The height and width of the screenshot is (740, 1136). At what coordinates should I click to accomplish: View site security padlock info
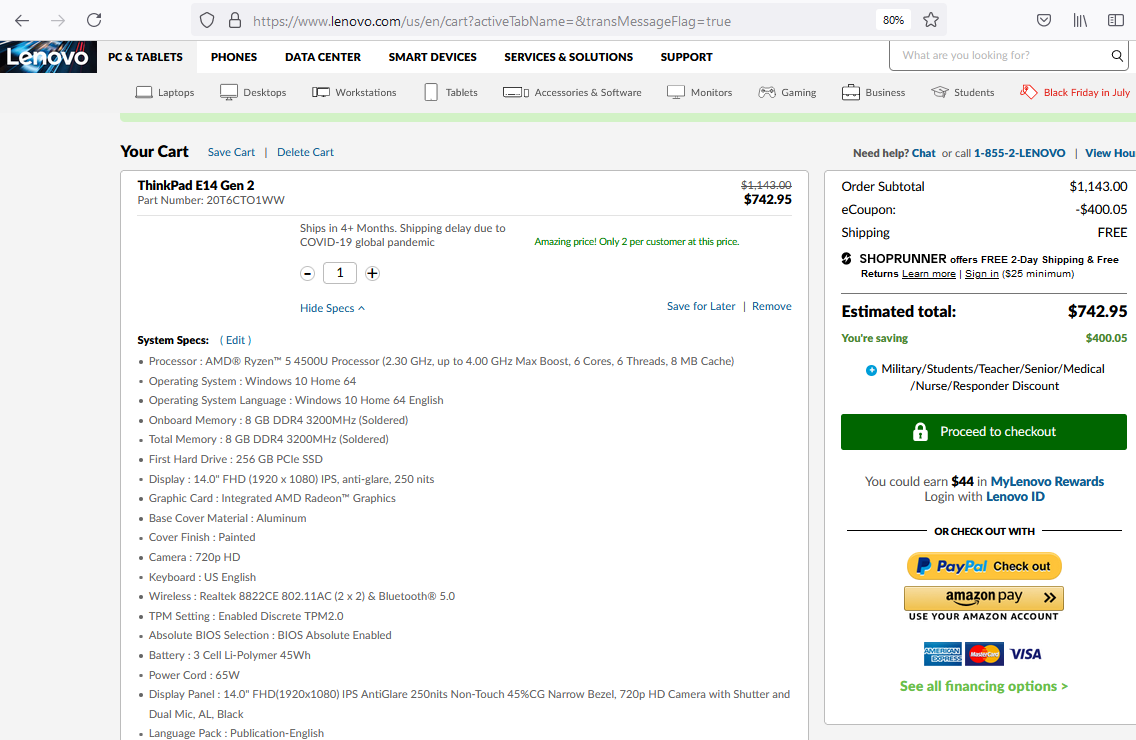point(235,20)
